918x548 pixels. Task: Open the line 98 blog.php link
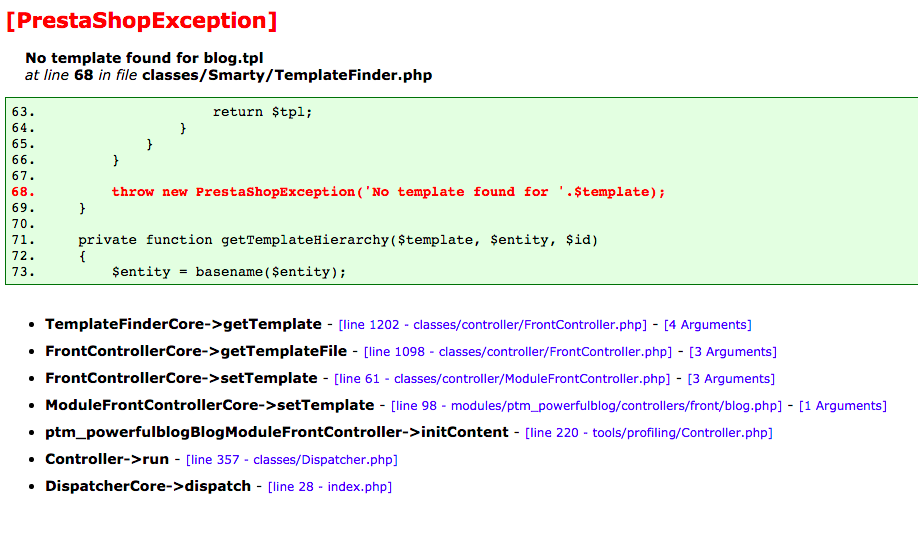click(586, 406)
